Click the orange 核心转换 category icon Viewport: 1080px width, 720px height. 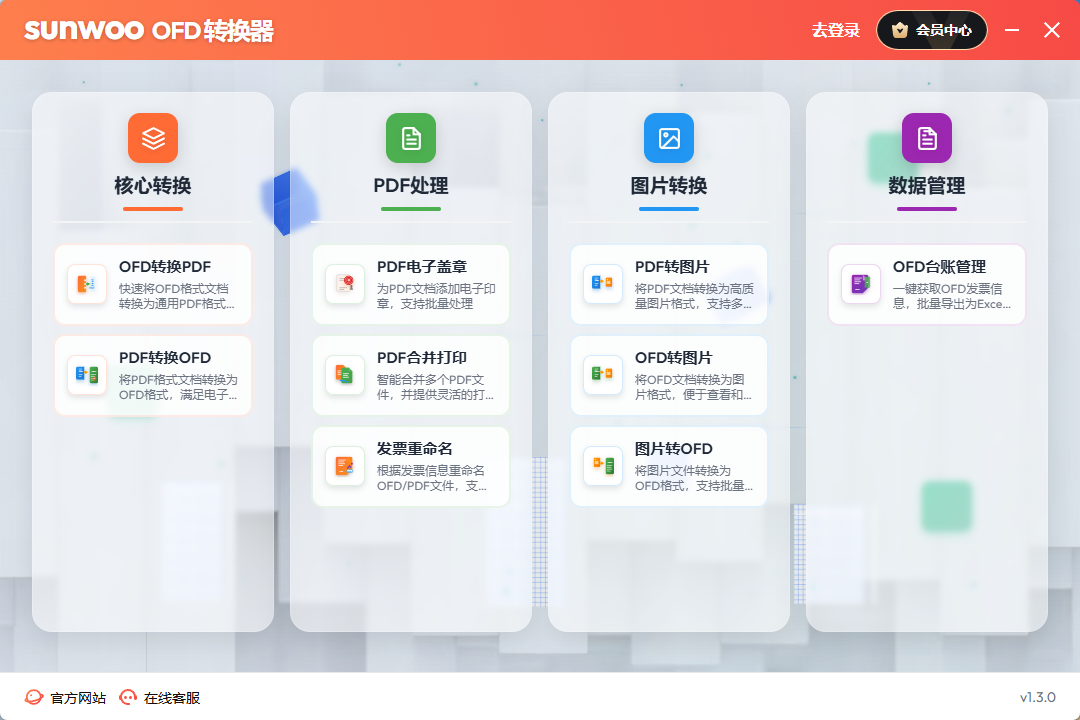pyautogui.click(x=153, y=138)
